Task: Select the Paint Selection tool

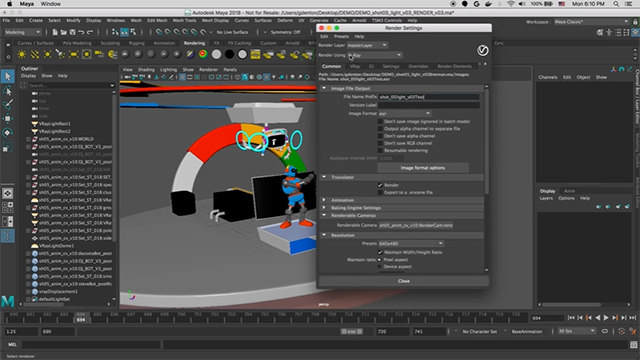Action: pyautogui.click(x=7, y=104)
